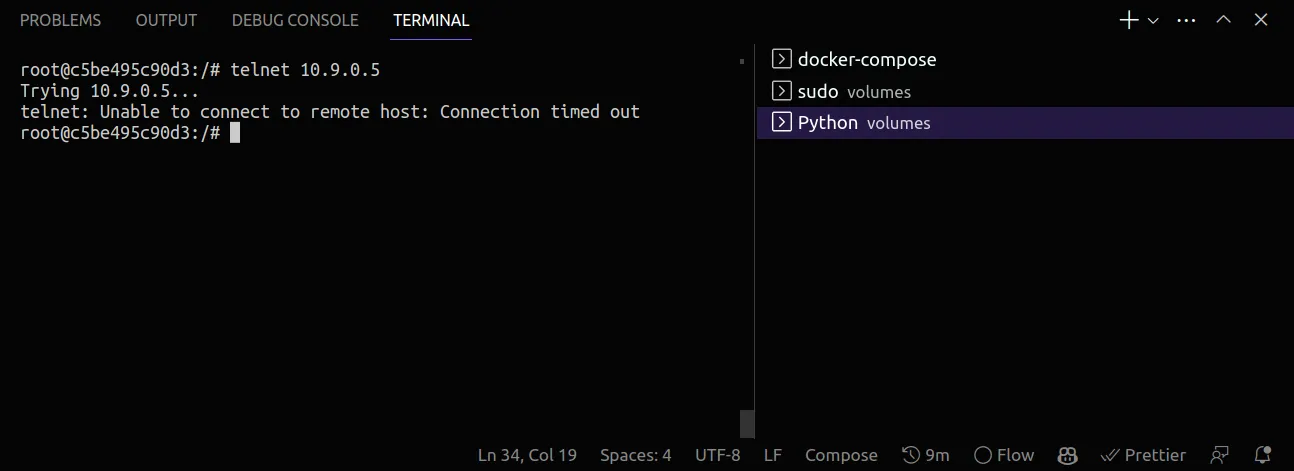This screenshot has height=471, width=1294.
Task: Open the terminal panel more actions menu
Action: tap(1186, 20)
